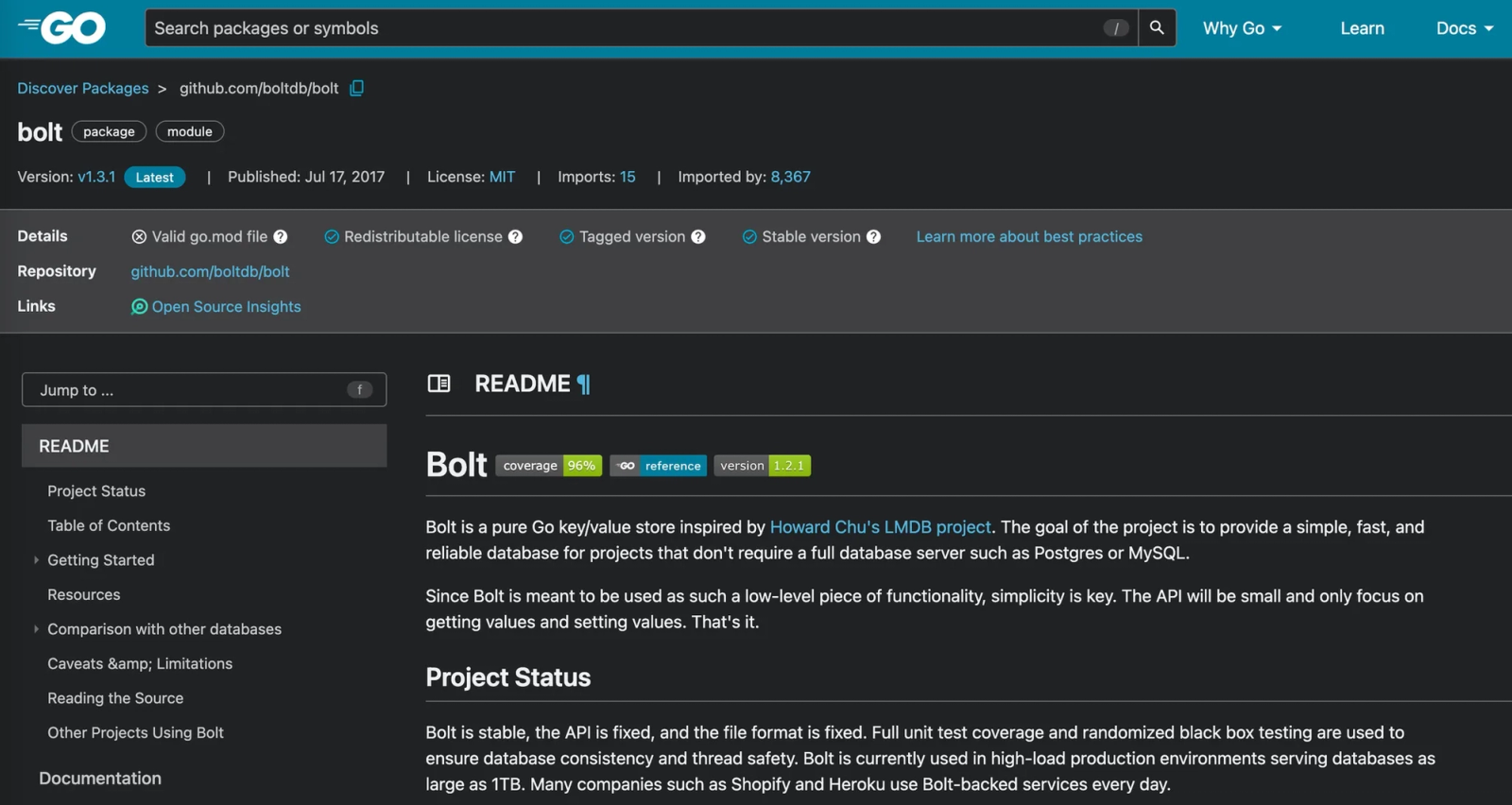Copy the package path with the clipboard icon
The height and width of the screenshot is (805, 1512).
[x=356, y=88]
